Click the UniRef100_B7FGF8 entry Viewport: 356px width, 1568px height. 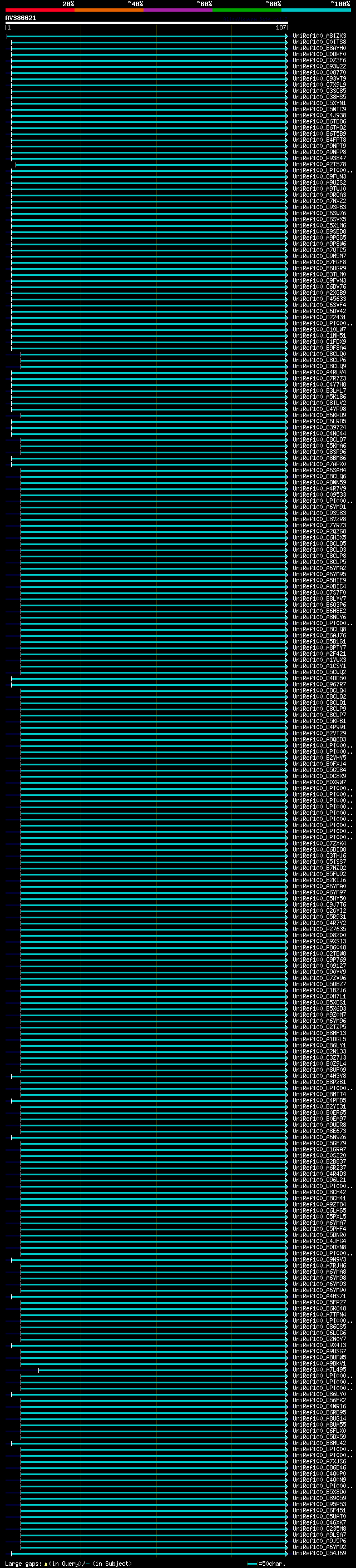[x=319, y=263]
